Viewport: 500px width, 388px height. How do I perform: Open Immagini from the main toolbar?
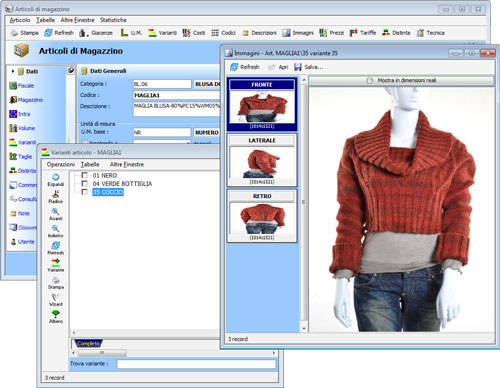click(x=298, y=33)
